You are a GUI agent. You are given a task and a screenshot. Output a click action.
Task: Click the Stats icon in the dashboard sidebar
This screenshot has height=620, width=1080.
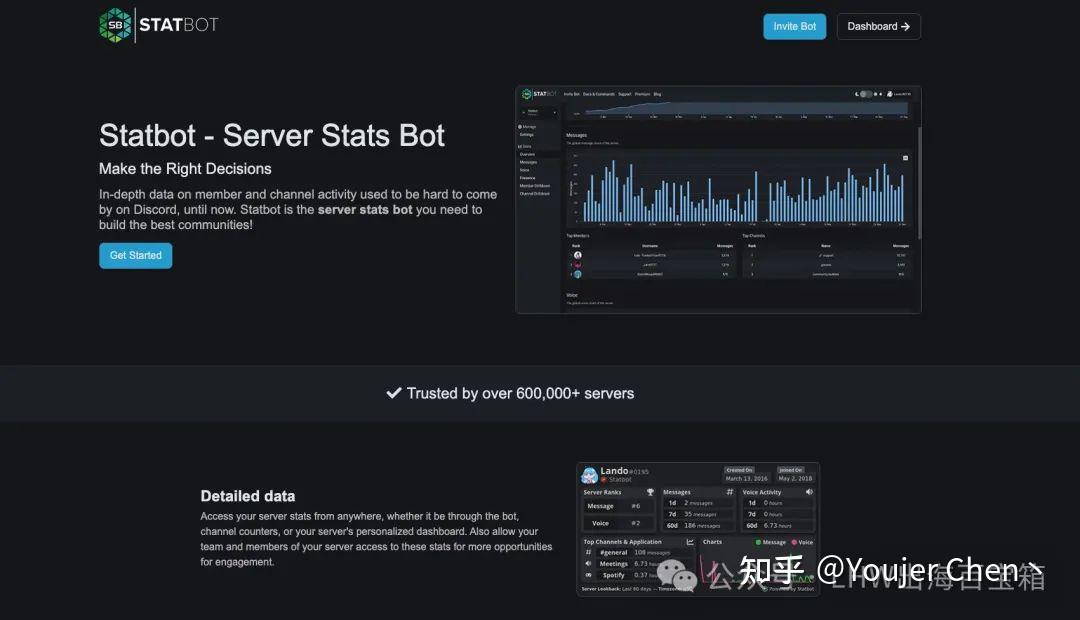coord(519,146)
